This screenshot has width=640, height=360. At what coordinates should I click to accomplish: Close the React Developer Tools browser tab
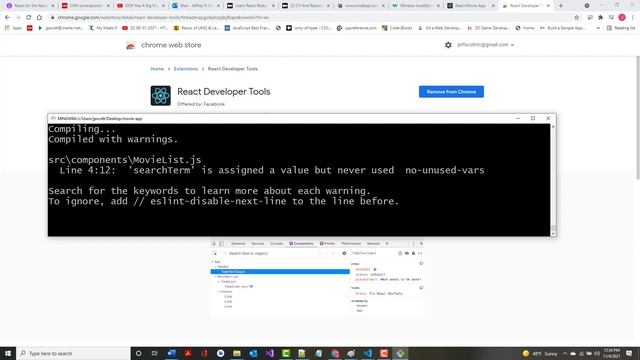(x=548, y=6)
